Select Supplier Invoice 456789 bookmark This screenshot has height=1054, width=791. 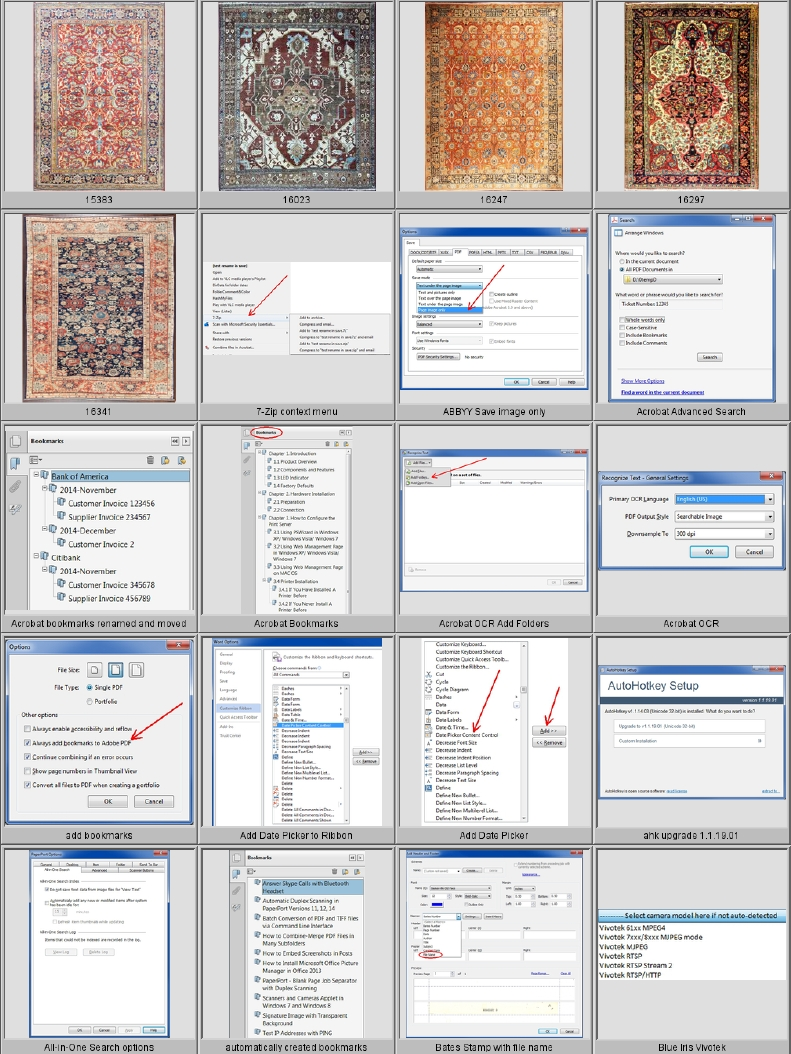pos(109,598)
